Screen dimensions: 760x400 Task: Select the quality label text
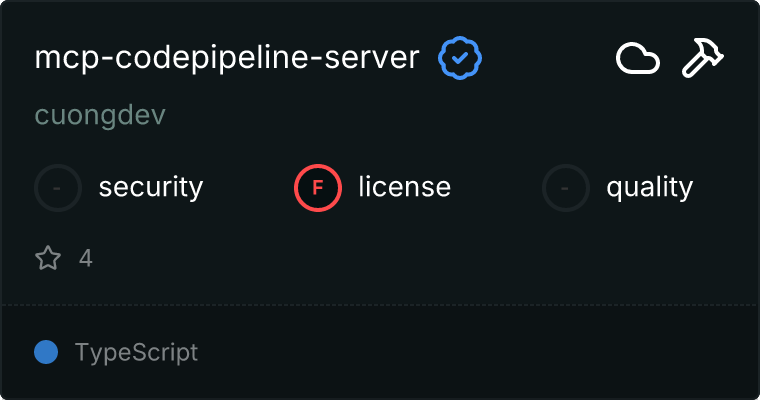[x=649, y=187]
